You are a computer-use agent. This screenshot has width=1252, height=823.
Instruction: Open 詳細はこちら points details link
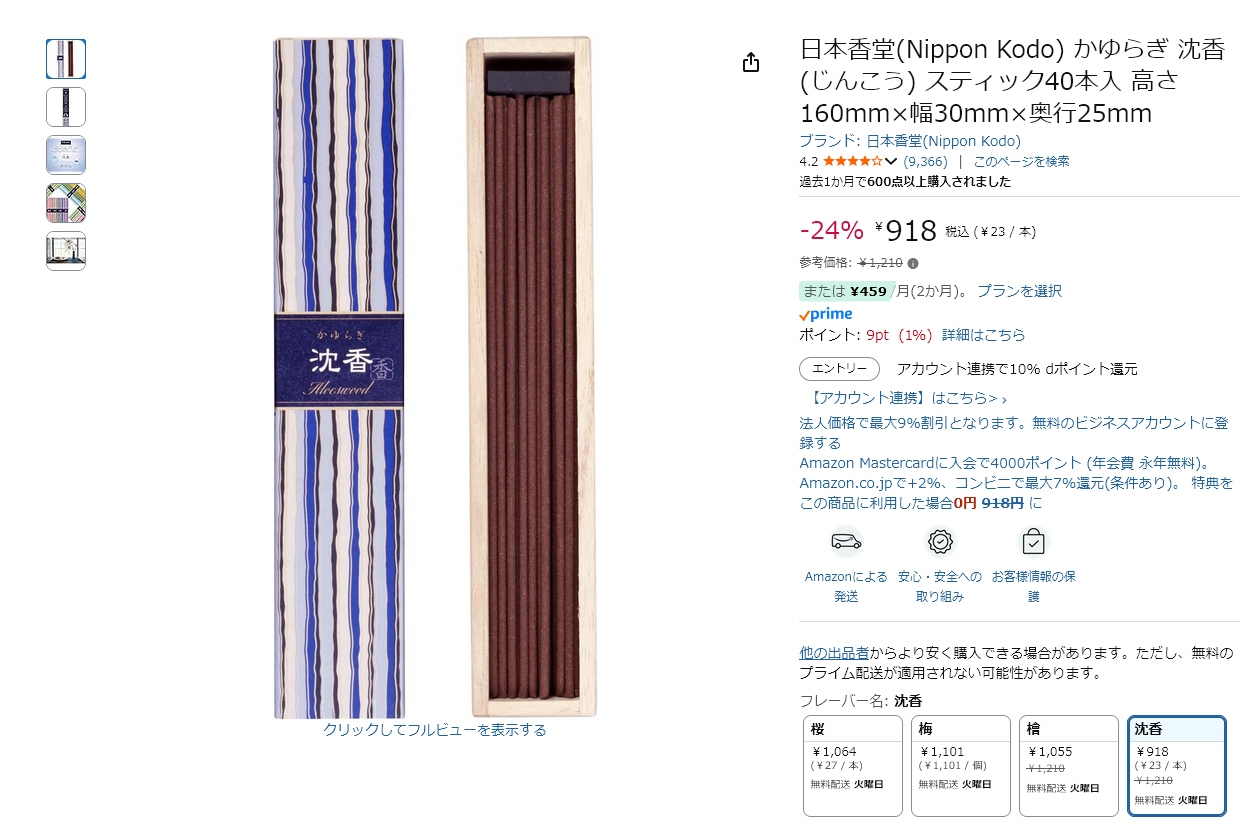(983, 335)
